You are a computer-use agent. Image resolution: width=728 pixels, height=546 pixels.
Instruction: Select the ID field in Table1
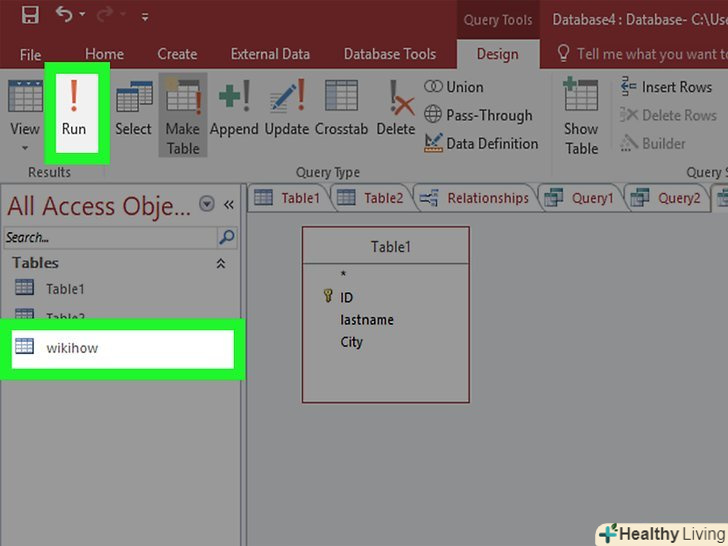346,297
